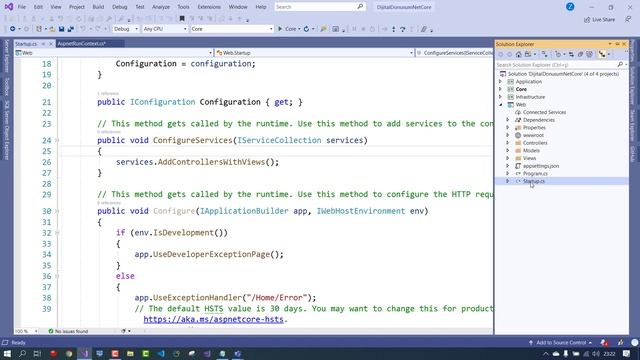This screenshot has width=640, height=360.
Task: Open Windows Start menu
Action: pos(7,353)
